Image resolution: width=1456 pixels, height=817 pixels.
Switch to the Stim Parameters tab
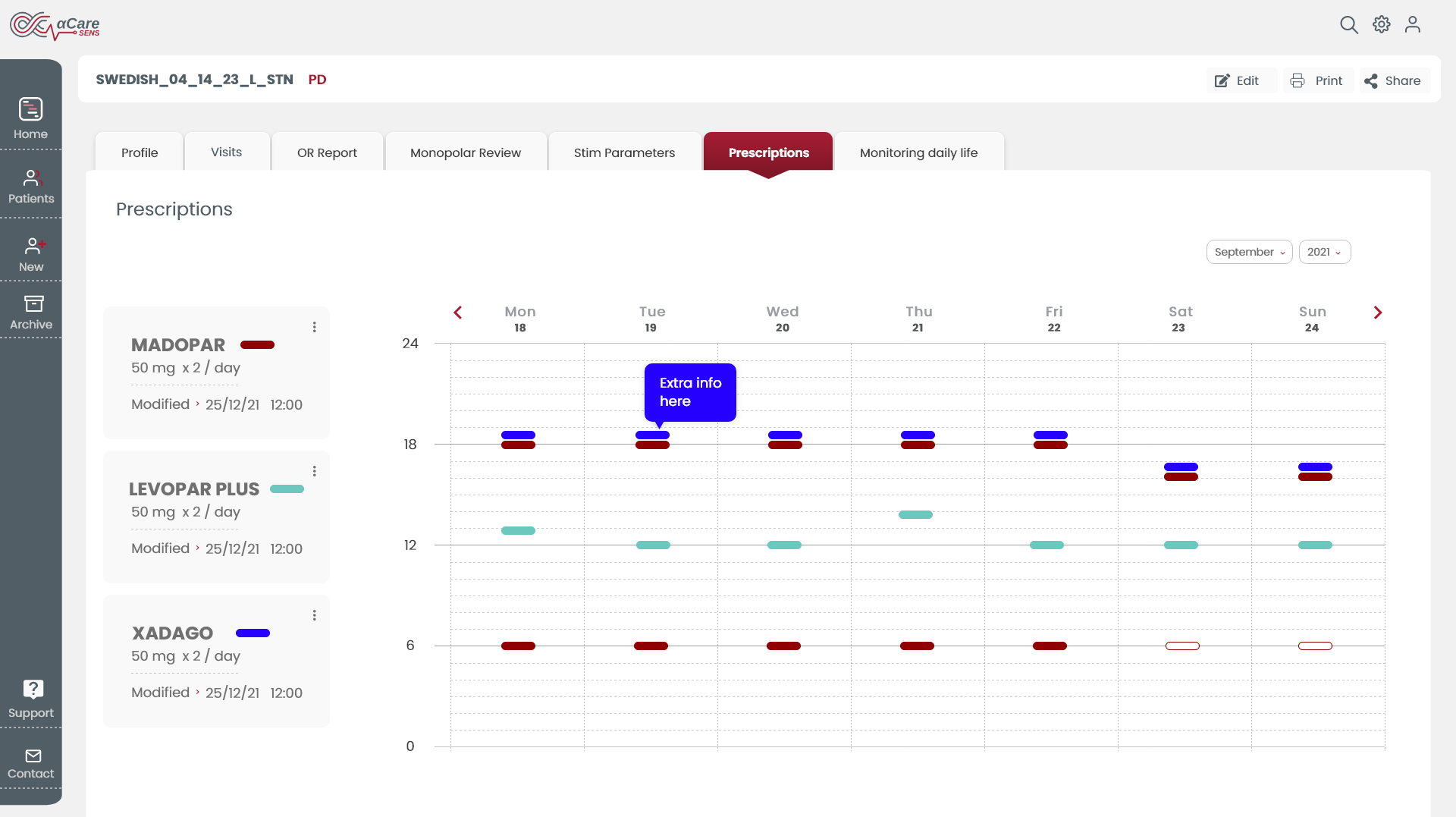pyautogui.click(x=624, y=152)
